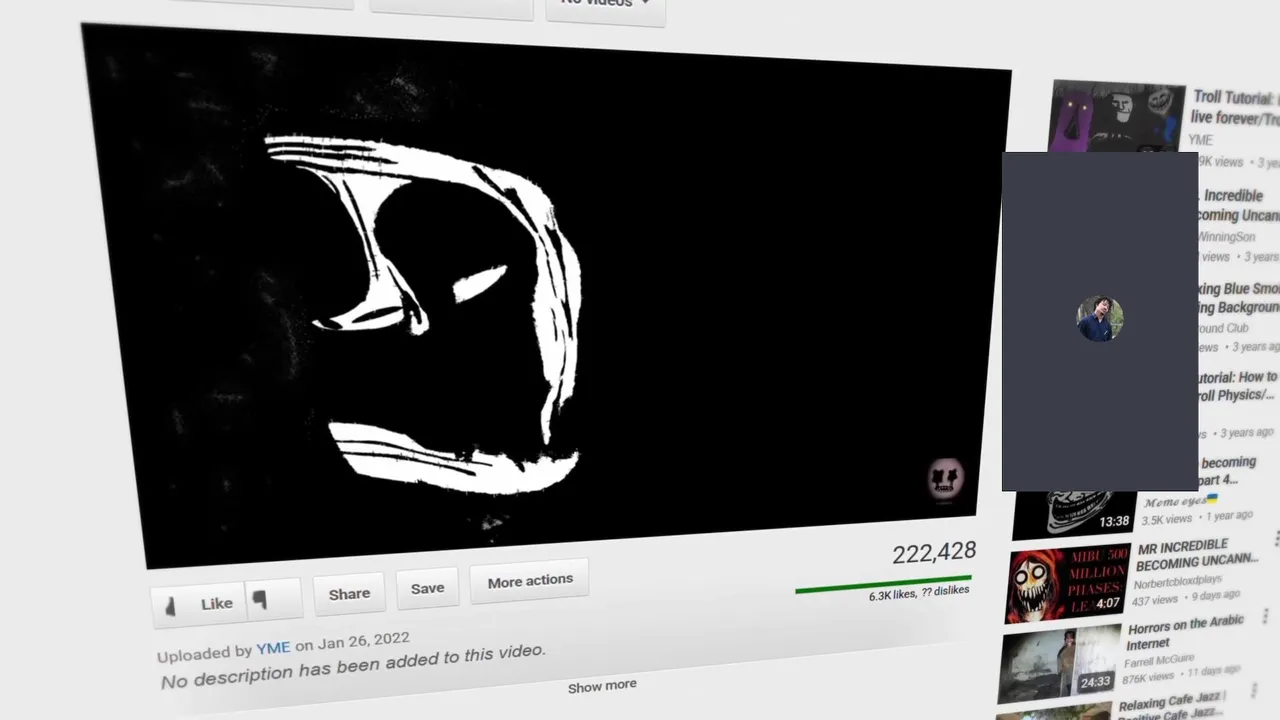Open the Share button
Image resolution: width=1280 pixels, height=720 pixels.
[349, 593]
